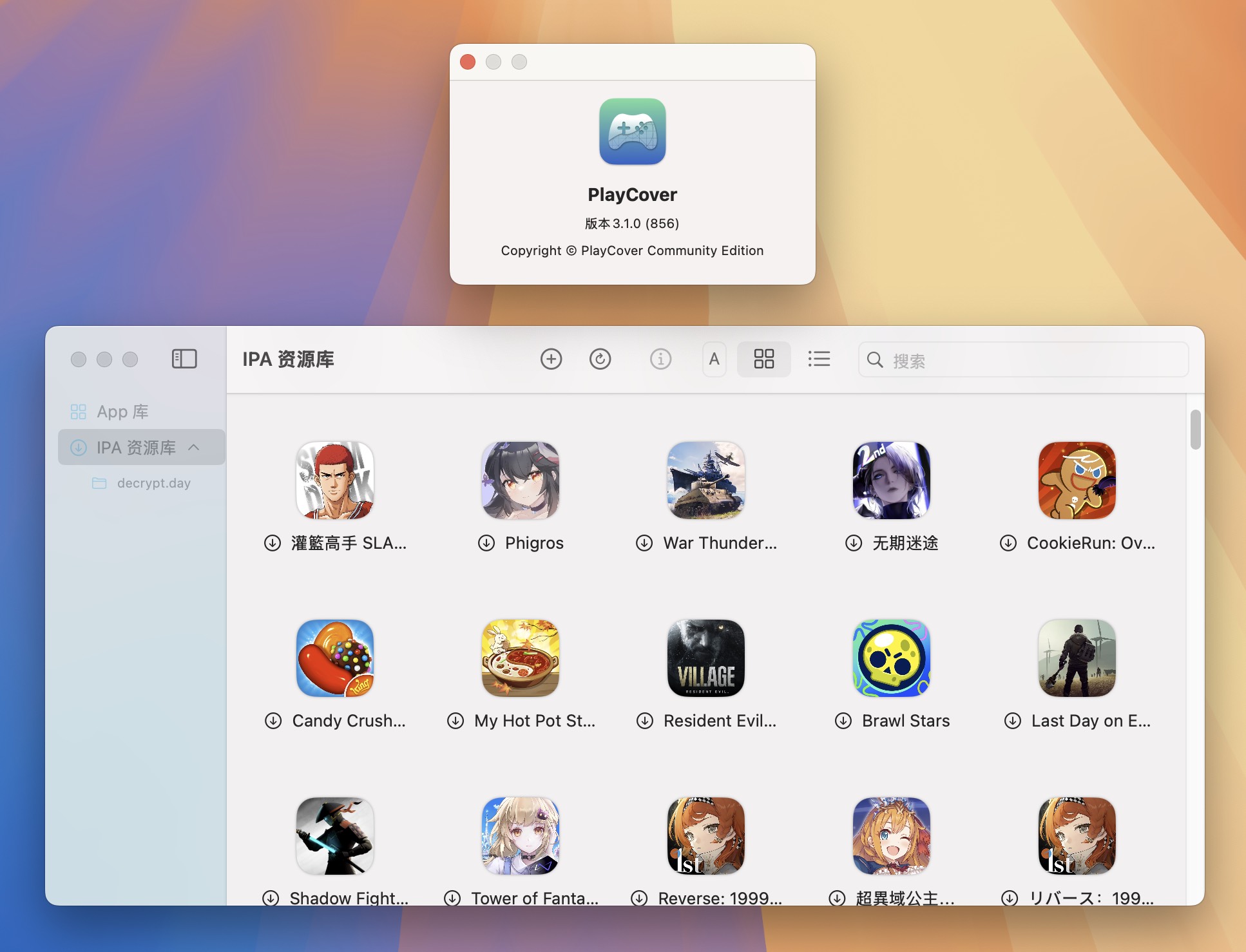Open Resident Evil Village app
Viewport: 1246px width, 952px height.
coord(706,658)
